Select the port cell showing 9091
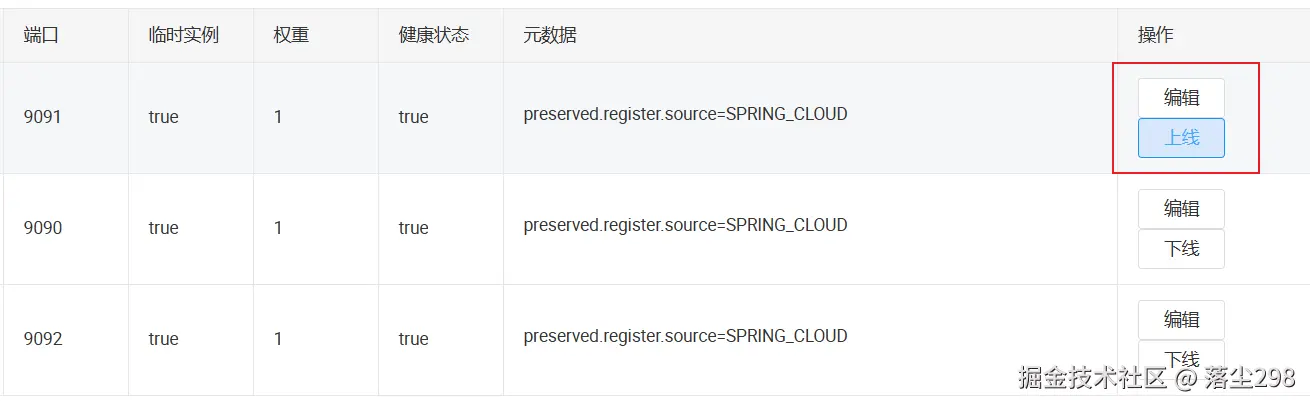This screenshot has height=406, width=1310. click(x=43, y=117)
